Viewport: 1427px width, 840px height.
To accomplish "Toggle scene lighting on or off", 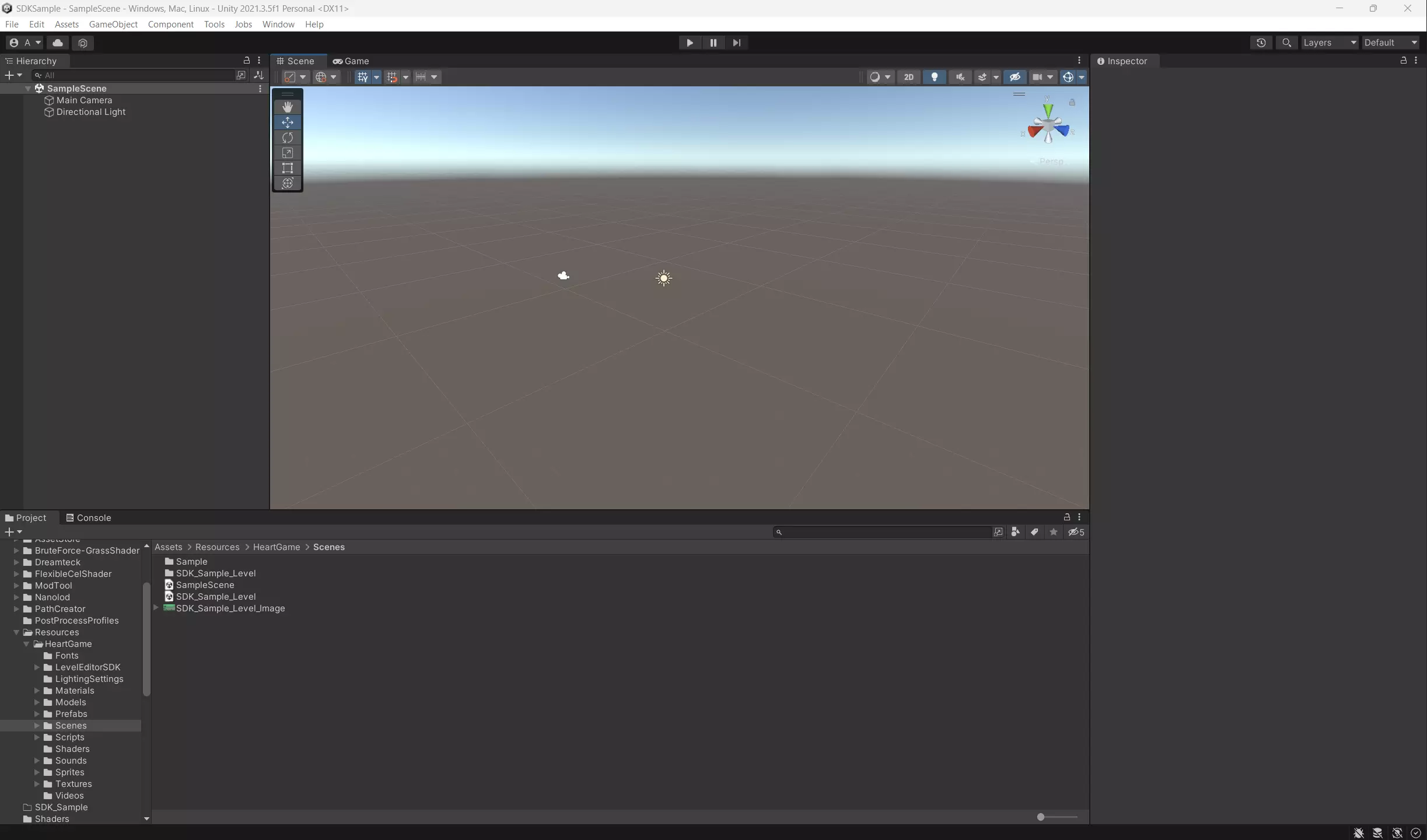I will [934, 77].
